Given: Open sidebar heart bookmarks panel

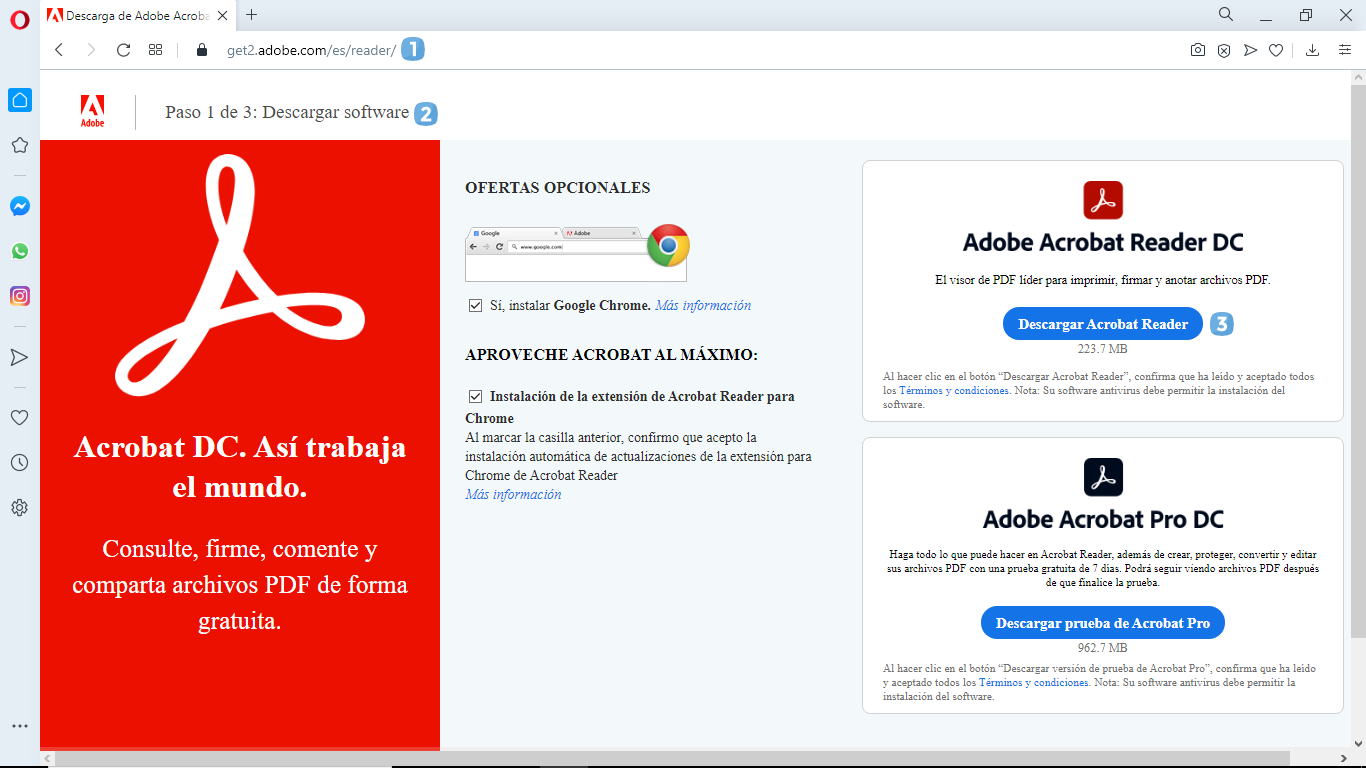Looking at the screenshot, I should (19, 417).
